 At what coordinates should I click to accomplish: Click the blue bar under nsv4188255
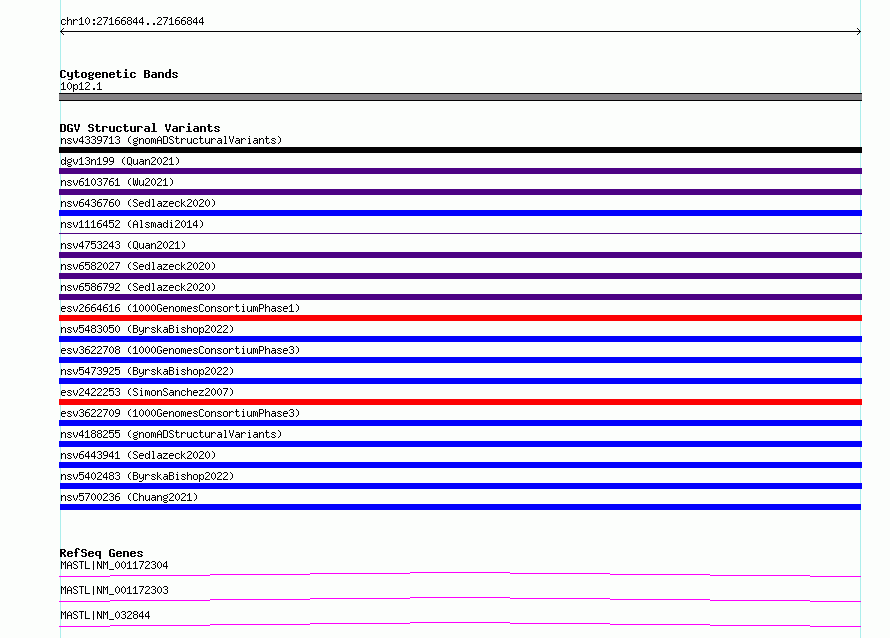point(460,444)
